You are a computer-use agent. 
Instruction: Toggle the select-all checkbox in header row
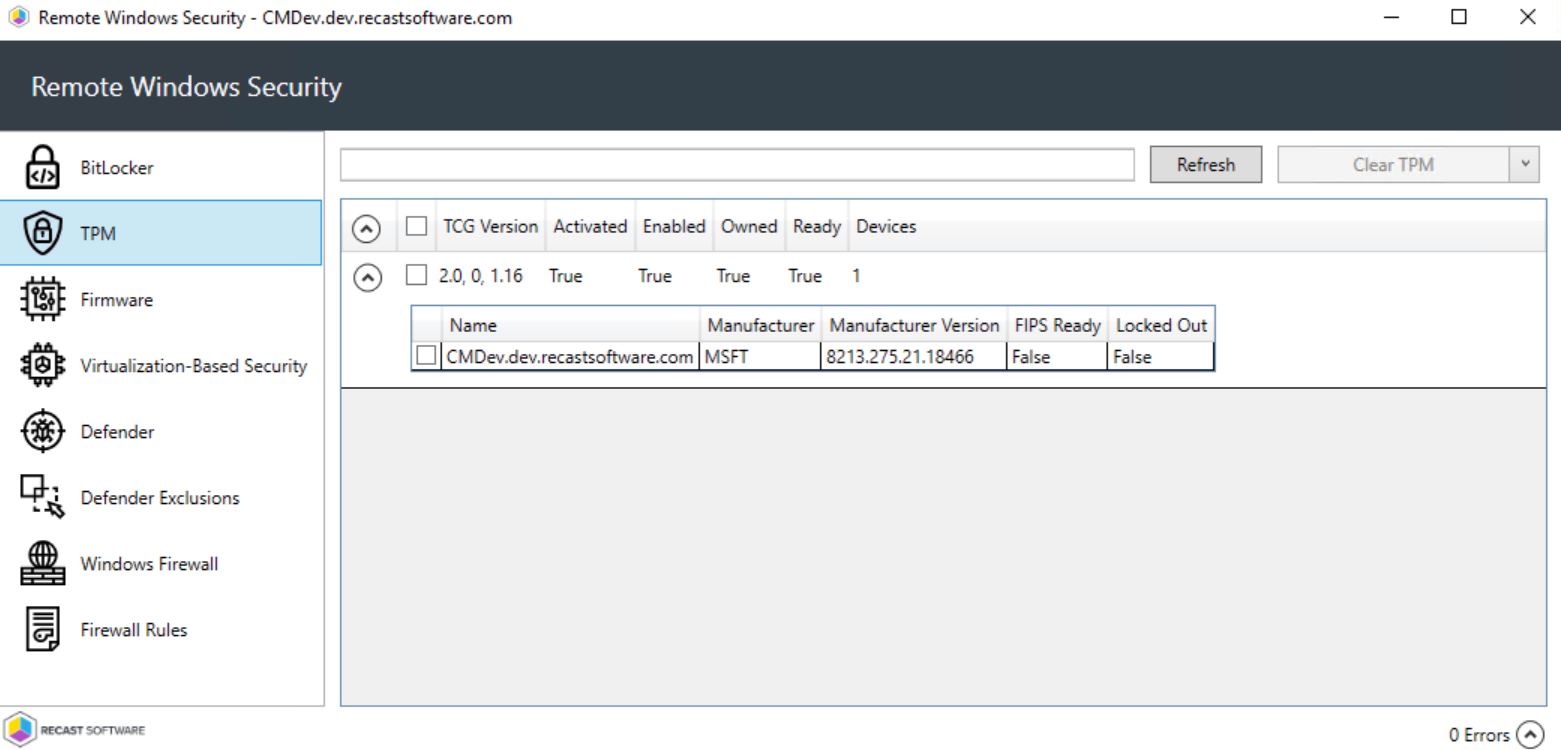tap(416, 227)
